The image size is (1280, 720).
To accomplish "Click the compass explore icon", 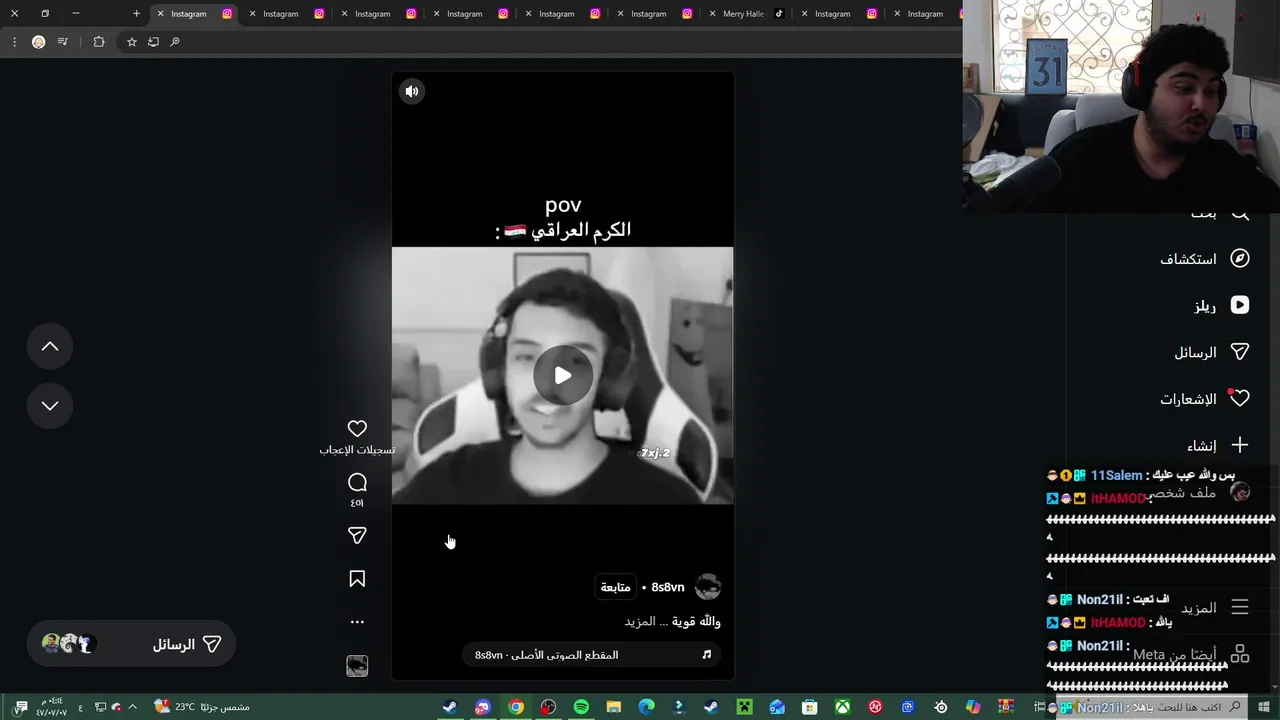I will tap(1240, 259).
